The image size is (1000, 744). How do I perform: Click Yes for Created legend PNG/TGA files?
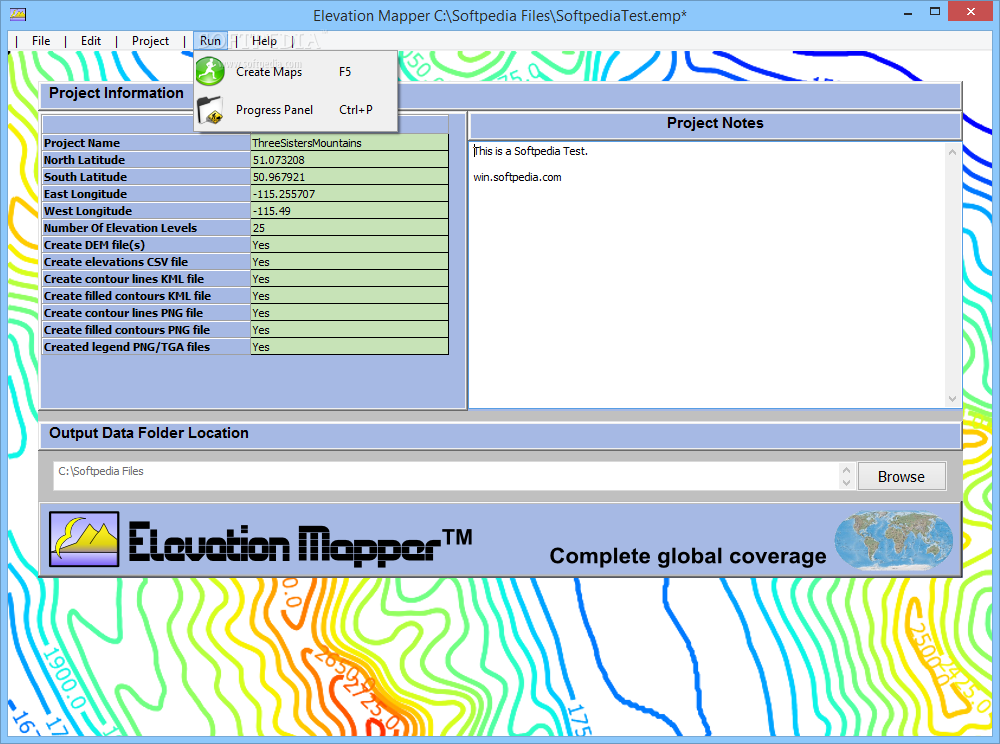click(349, 347)
